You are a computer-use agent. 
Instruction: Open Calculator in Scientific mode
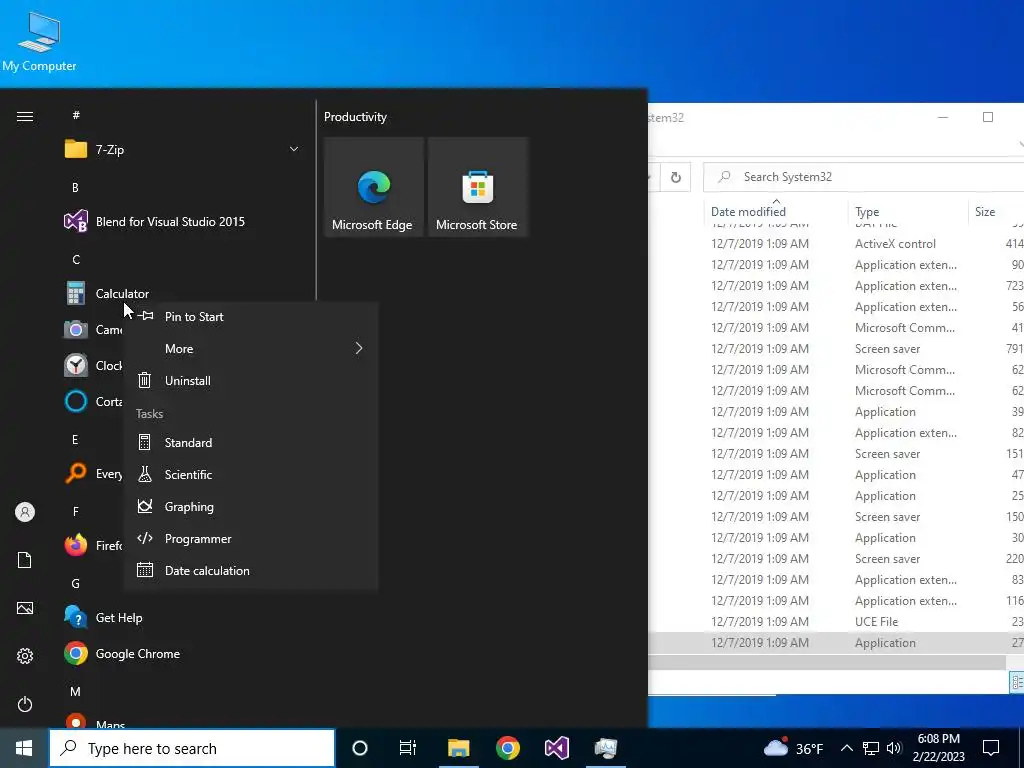tap(251, 475)
